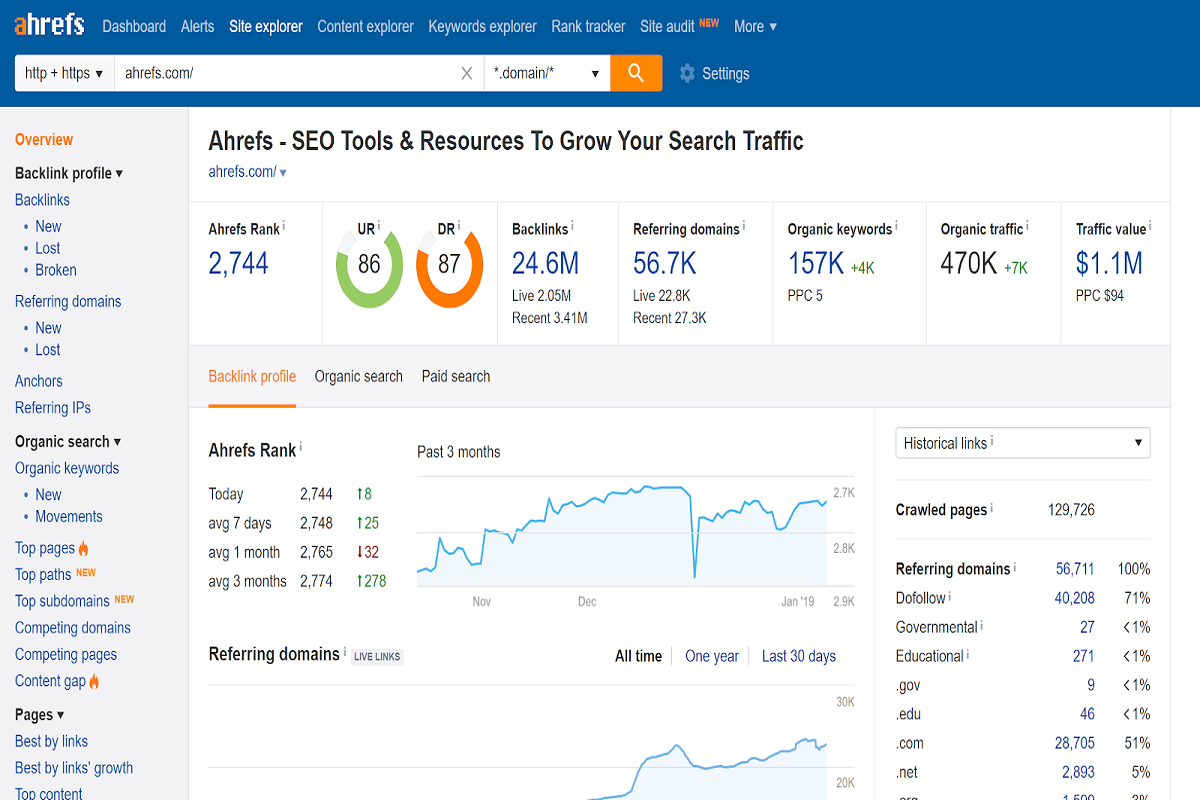This screenshot has width=1200, height=800.
Task: Select All time referring domains range
Action: (638, 656)
